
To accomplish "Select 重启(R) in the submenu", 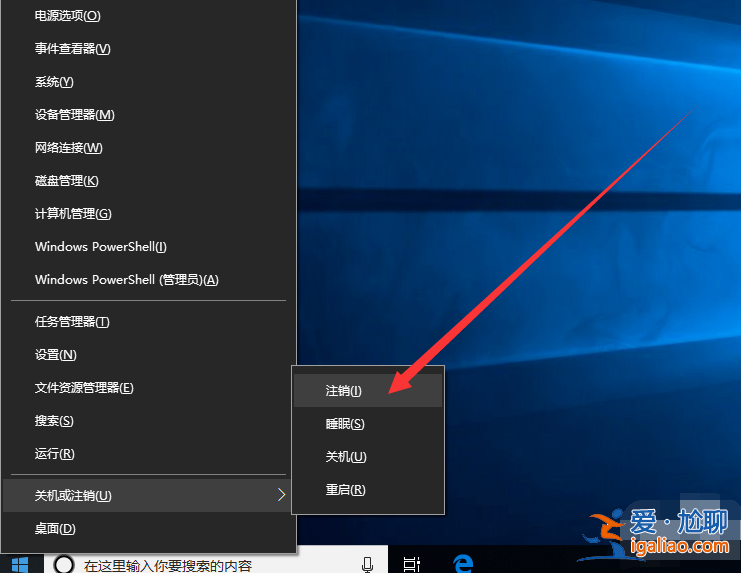I will 368,490.
